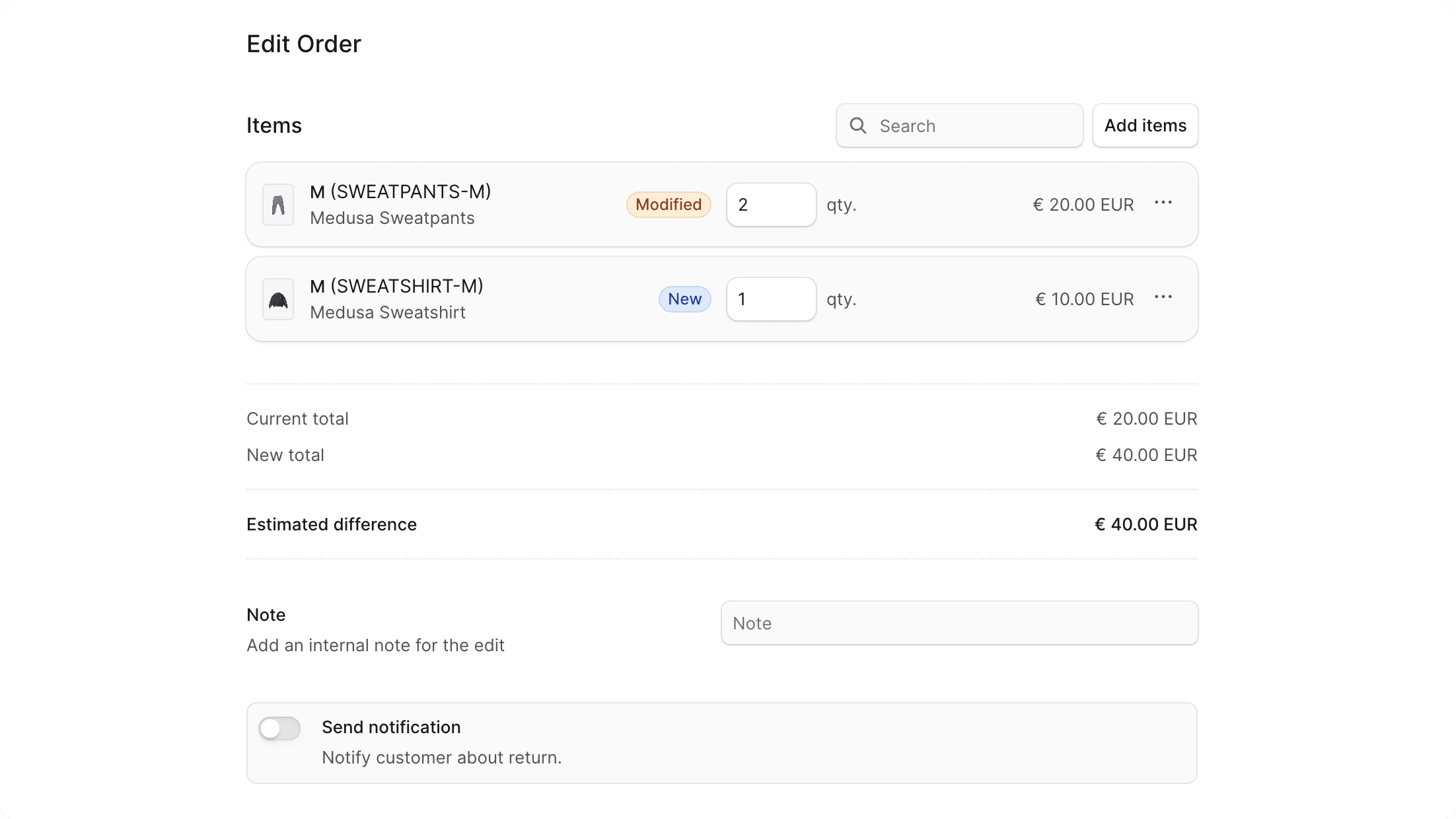Viewport: 1456px width, 819px height.
Task: Click the ellipsis icon on the first item row
Action: tap(1163, 204)
